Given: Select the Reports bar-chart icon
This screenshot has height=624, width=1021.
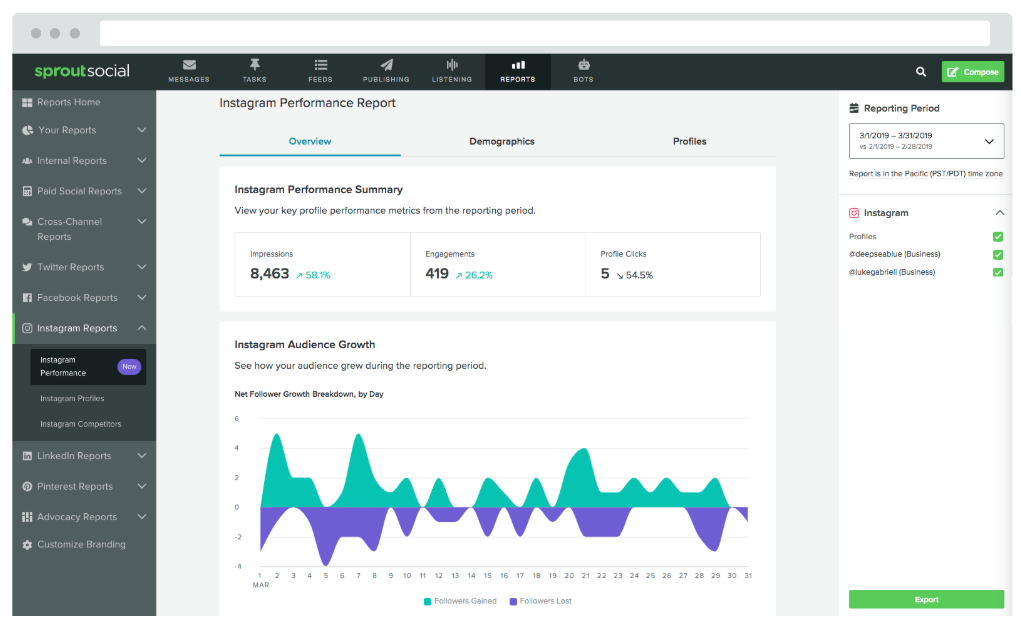Looking at the screenshot, I should 518,64.
